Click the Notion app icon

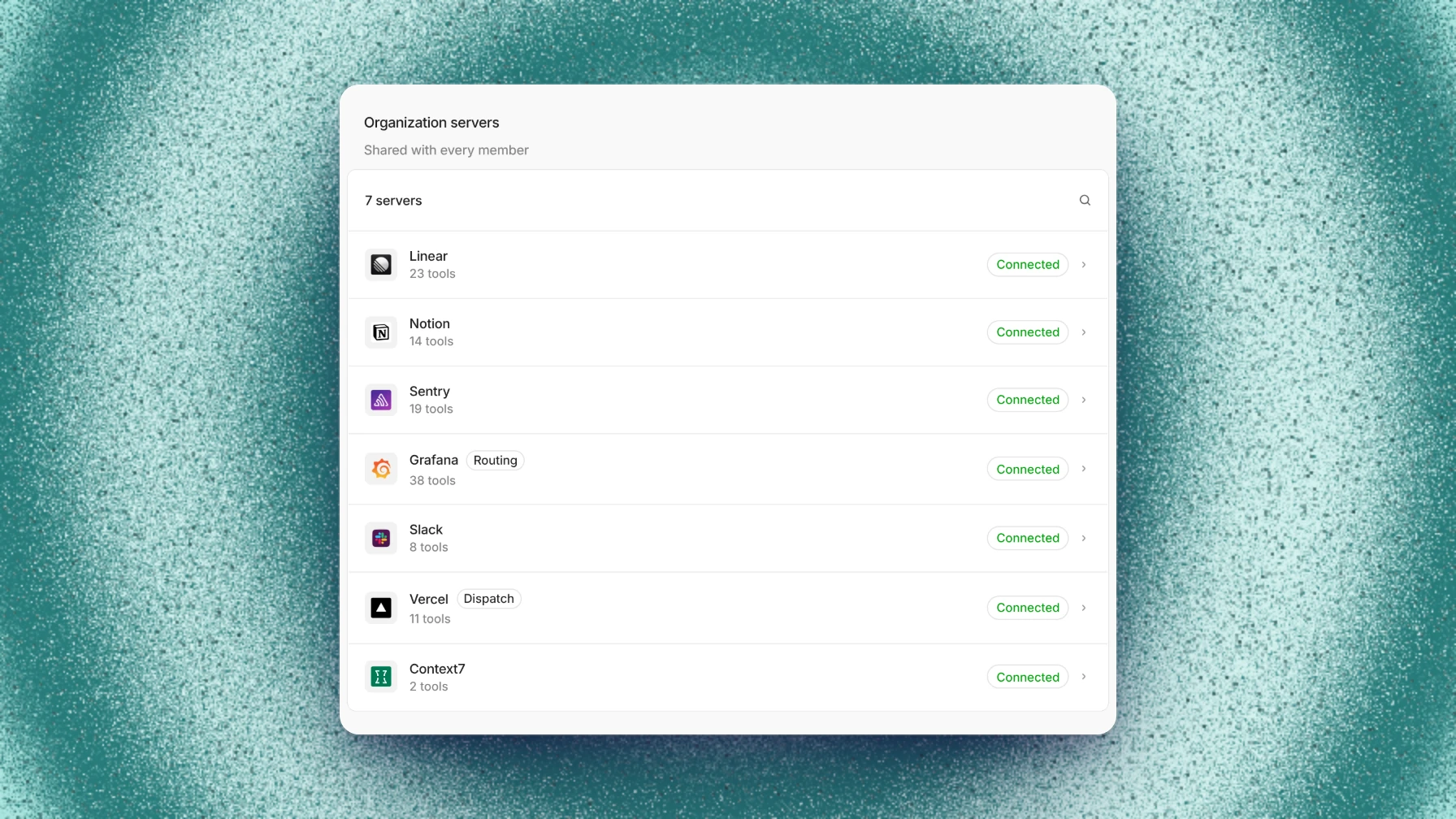(x=381, y=332)
